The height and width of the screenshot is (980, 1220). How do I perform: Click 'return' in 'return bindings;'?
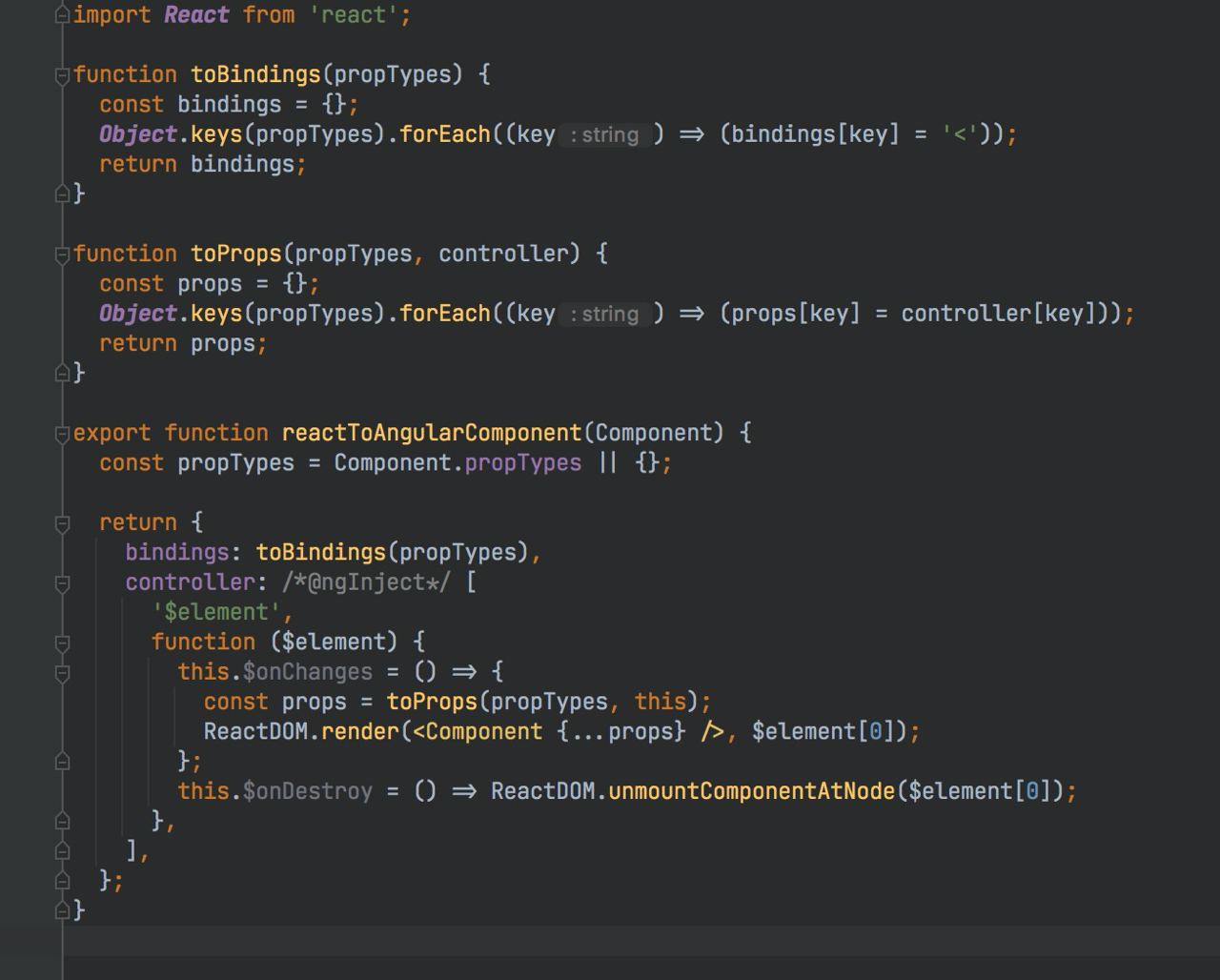138,164
